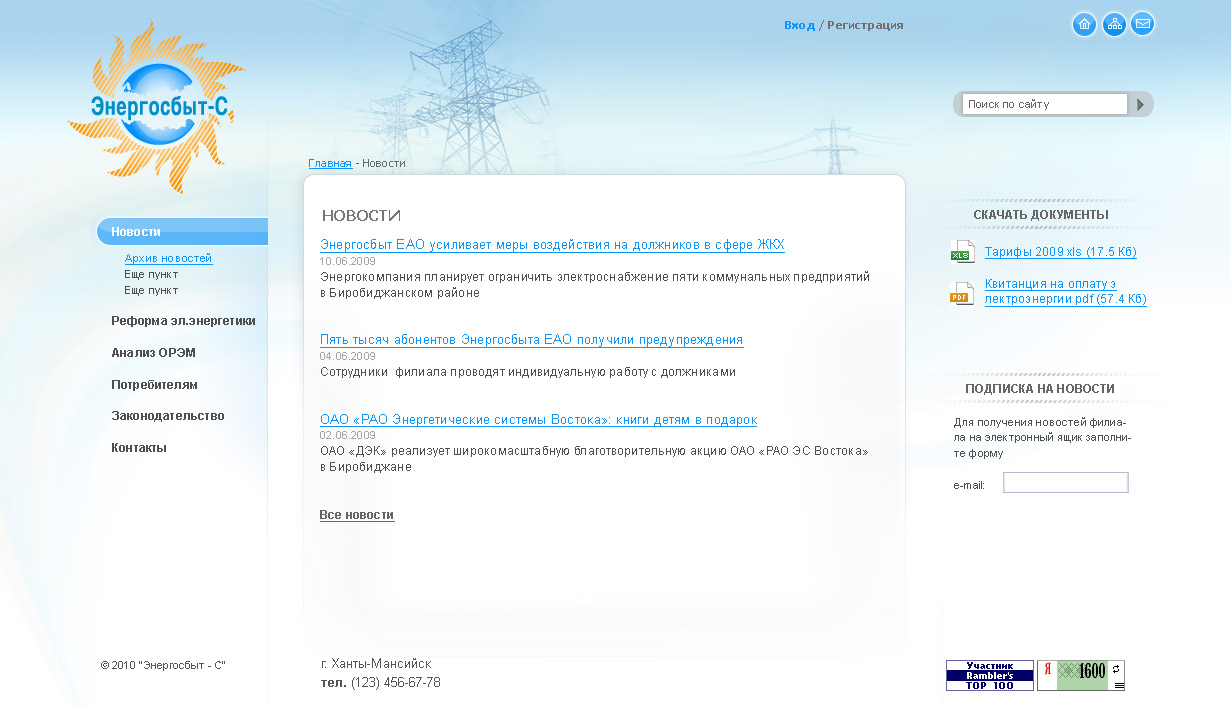1231x707 pixels.
Task: Select the first Еще пункт submenu item
Action: point(151,274)
